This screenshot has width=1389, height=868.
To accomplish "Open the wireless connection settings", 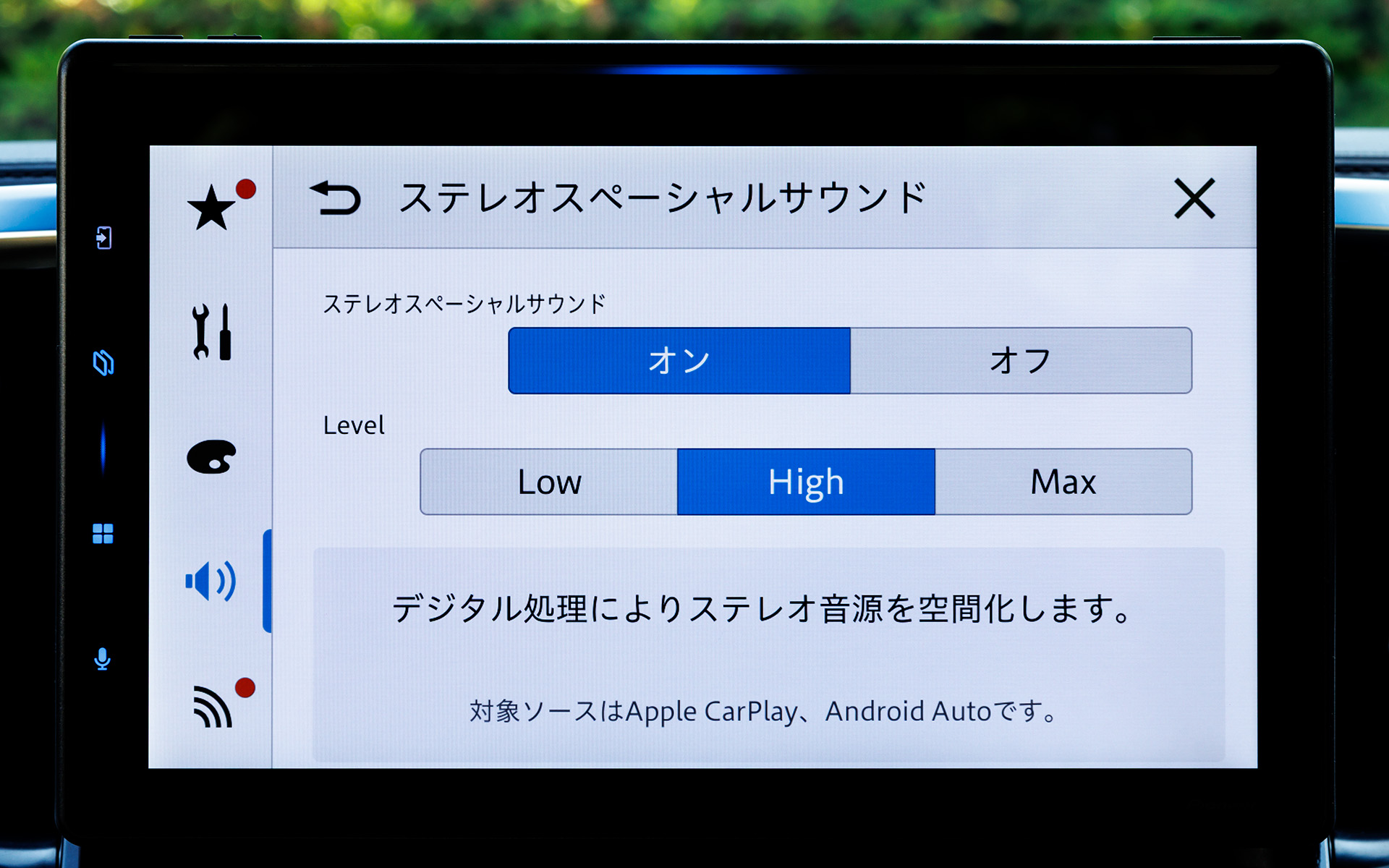I will [x=213, y=705].
